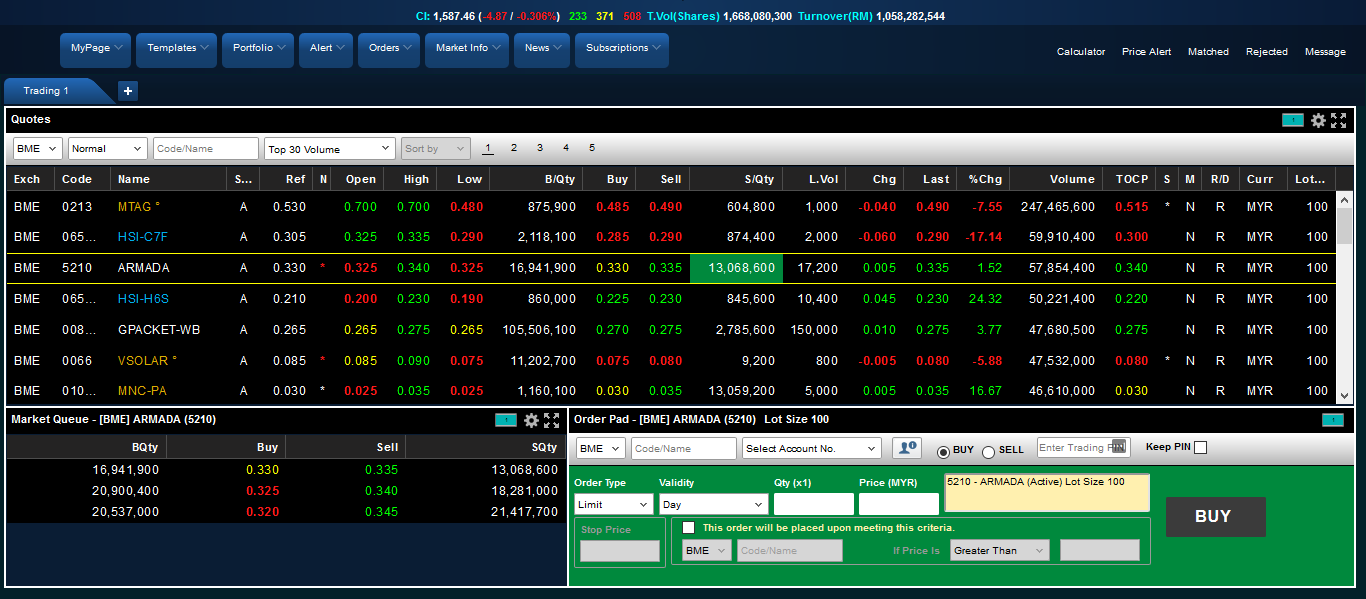1366x599 pixels.
Task: Open the Select Account No. dropdown
Action: coord(811,449)
